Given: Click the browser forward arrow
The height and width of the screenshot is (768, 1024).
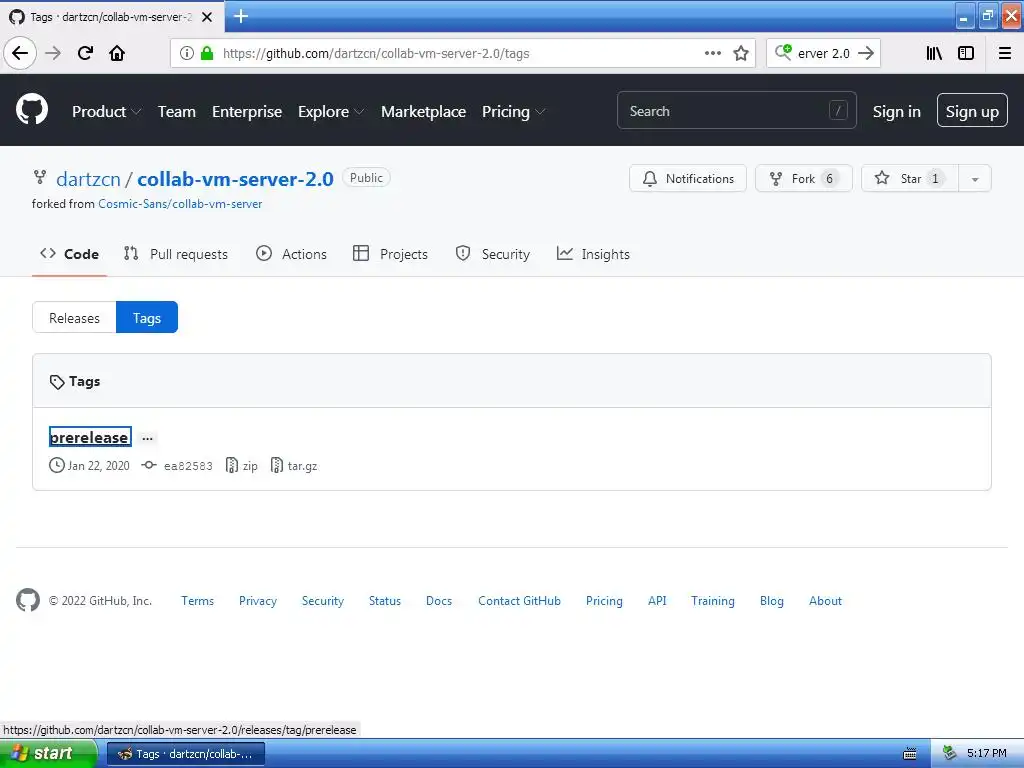Looking at the screenshot, I should (53, 53).
